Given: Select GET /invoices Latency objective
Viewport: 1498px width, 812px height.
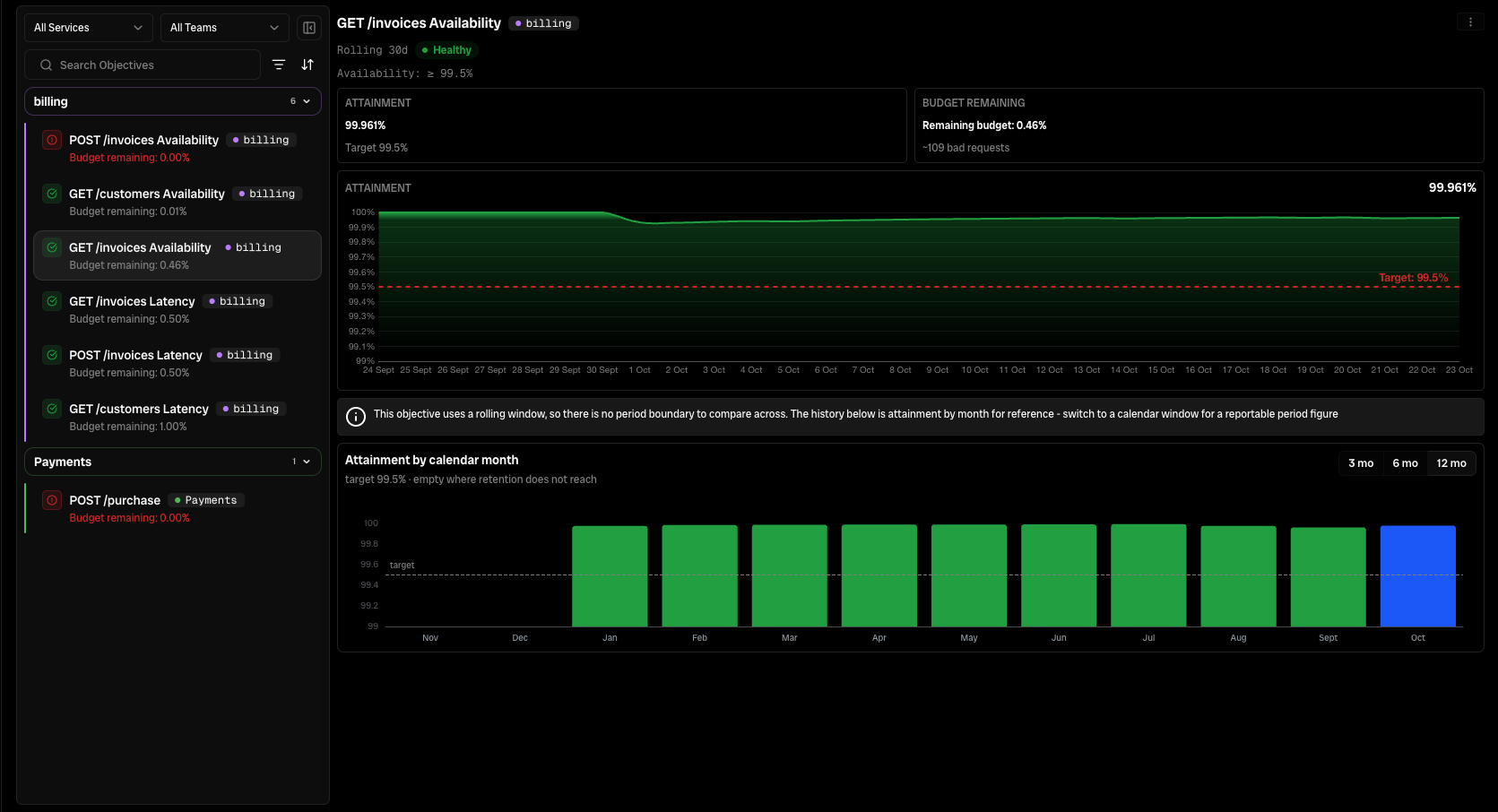Looking at the screenshot, I should (178, 309).
